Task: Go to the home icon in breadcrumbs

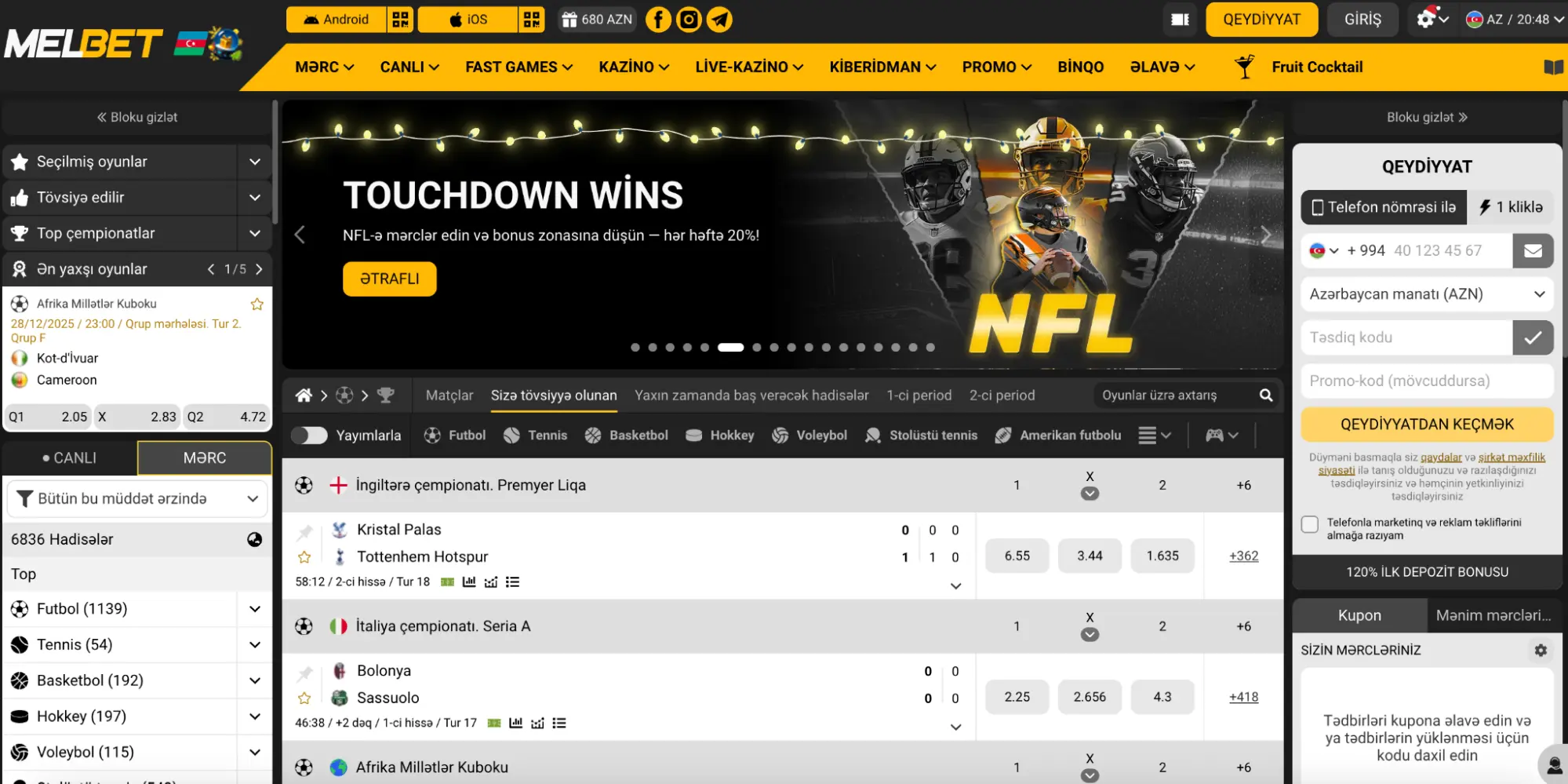Action: pos(304,396)
